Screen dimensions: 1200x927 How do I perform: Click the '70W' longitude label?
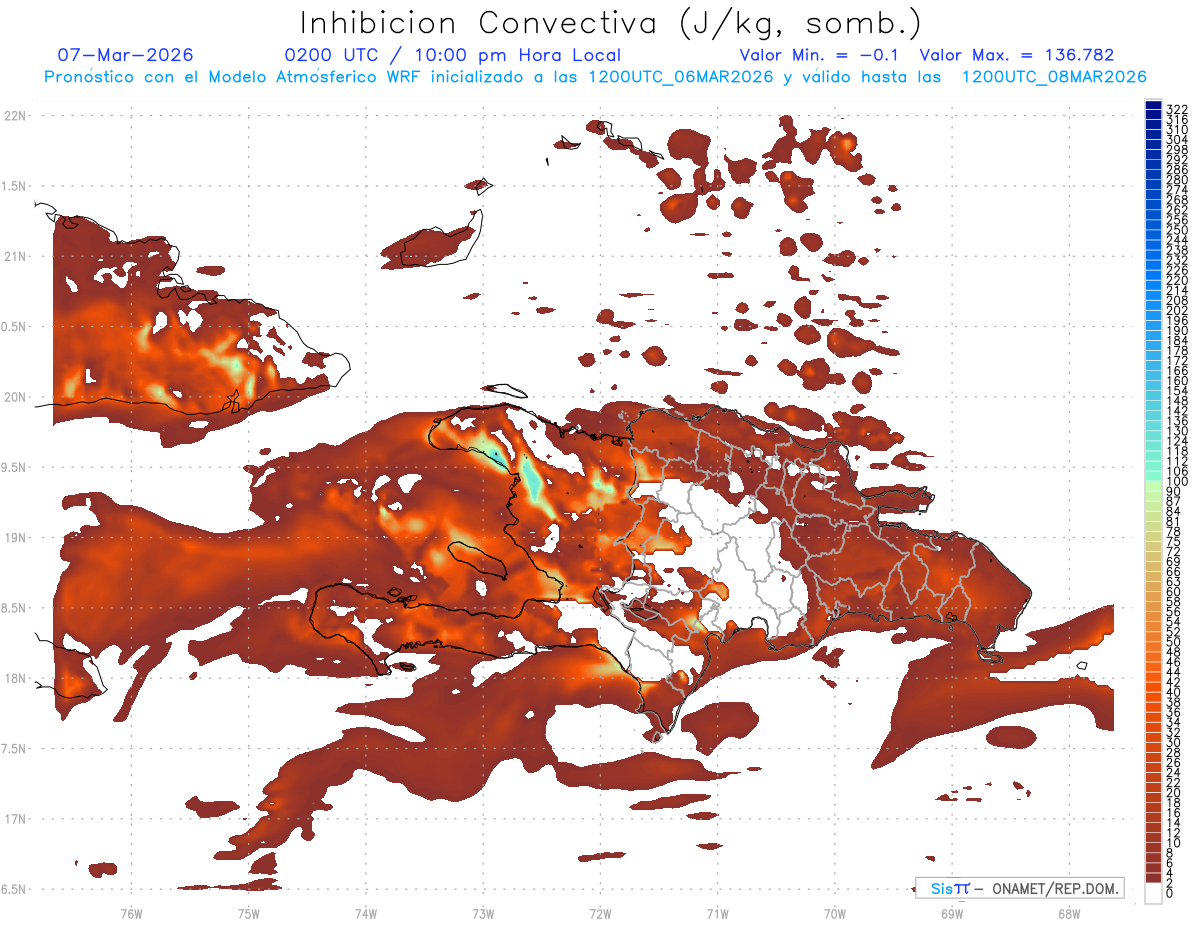(x=834, y=913)
